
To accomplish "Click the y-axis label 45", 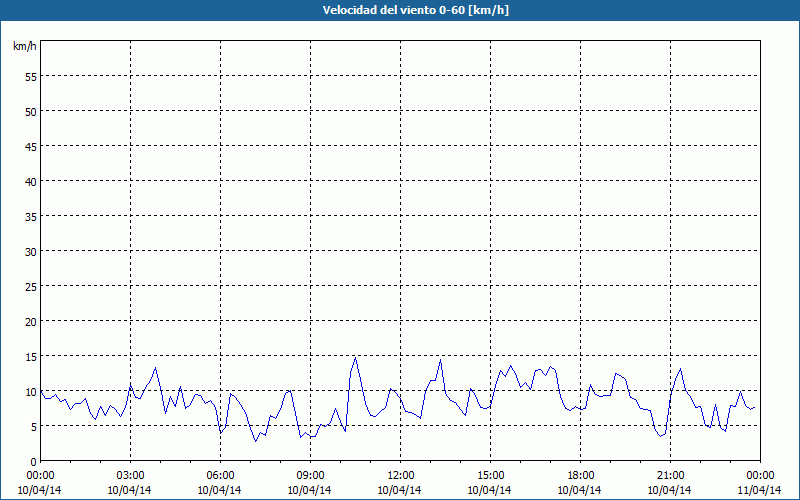I will coord(31,146).
